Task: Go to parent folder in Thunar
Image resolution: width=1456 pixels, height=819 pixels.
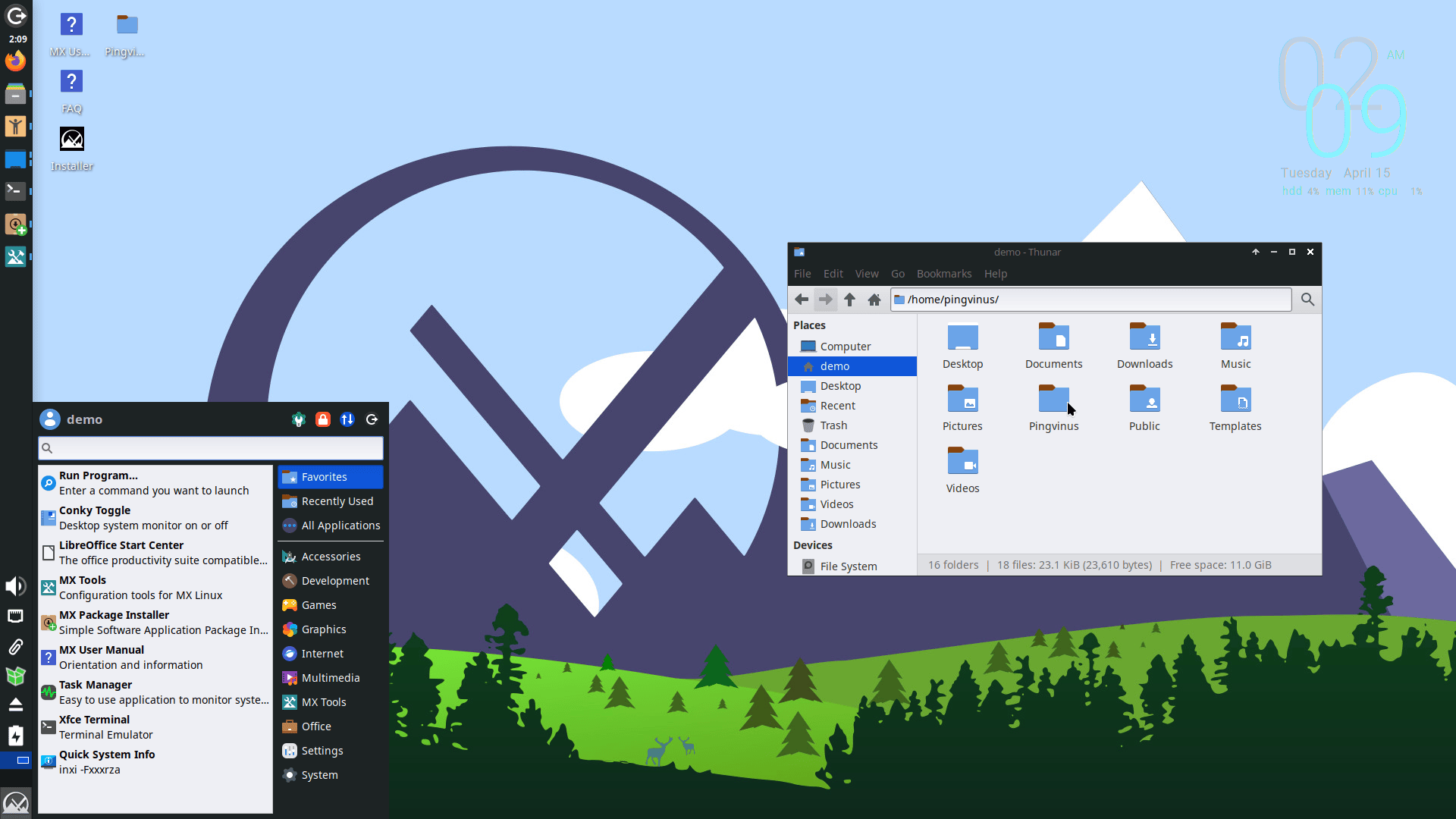Action: [x=850, y=300]
